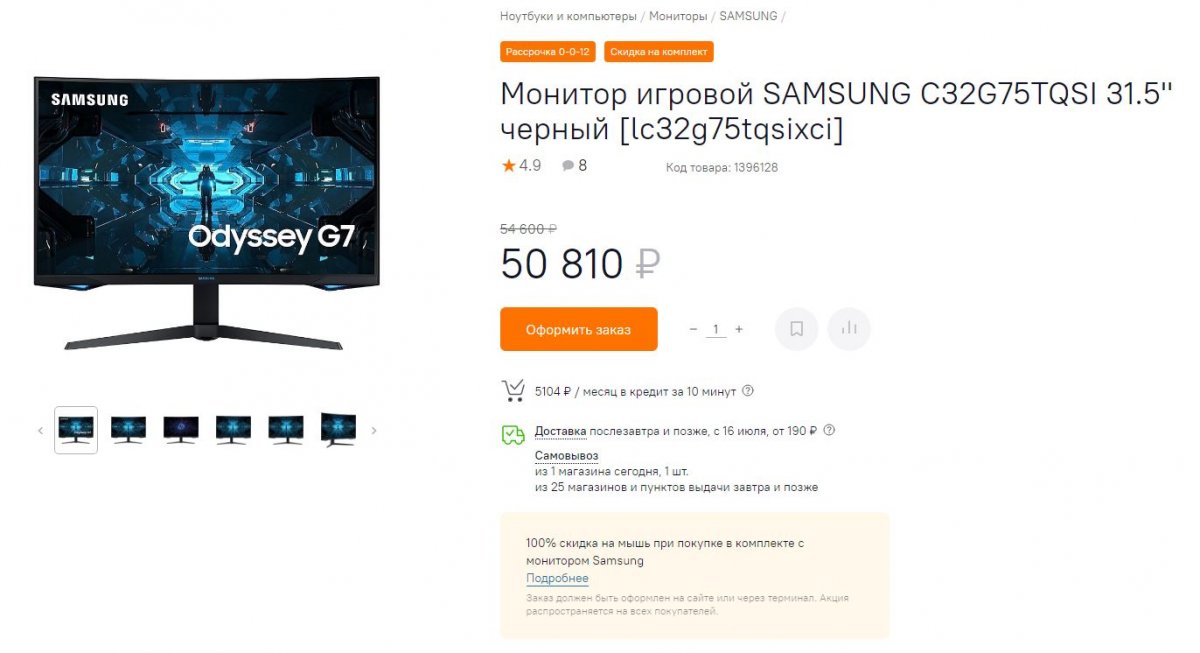Click the credit shopping cart icon
The width and height of the screenshot is (1200, 653).
513,391
